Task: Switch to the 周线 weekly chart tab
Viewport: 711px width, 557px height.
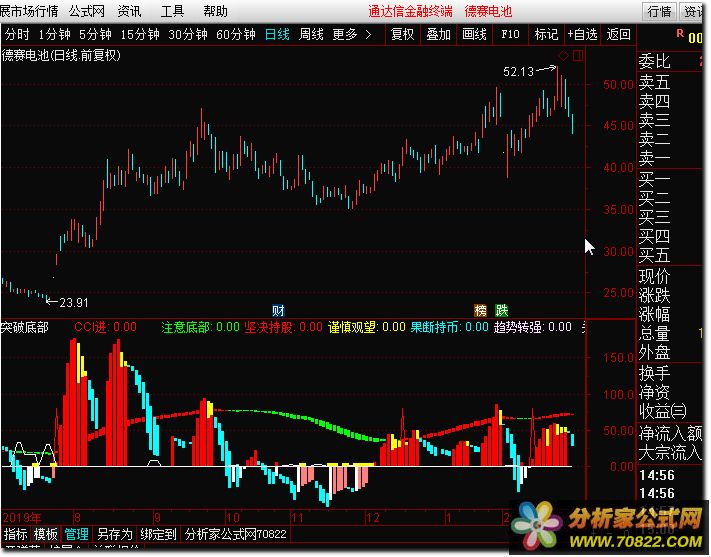Action: [311, 34]
